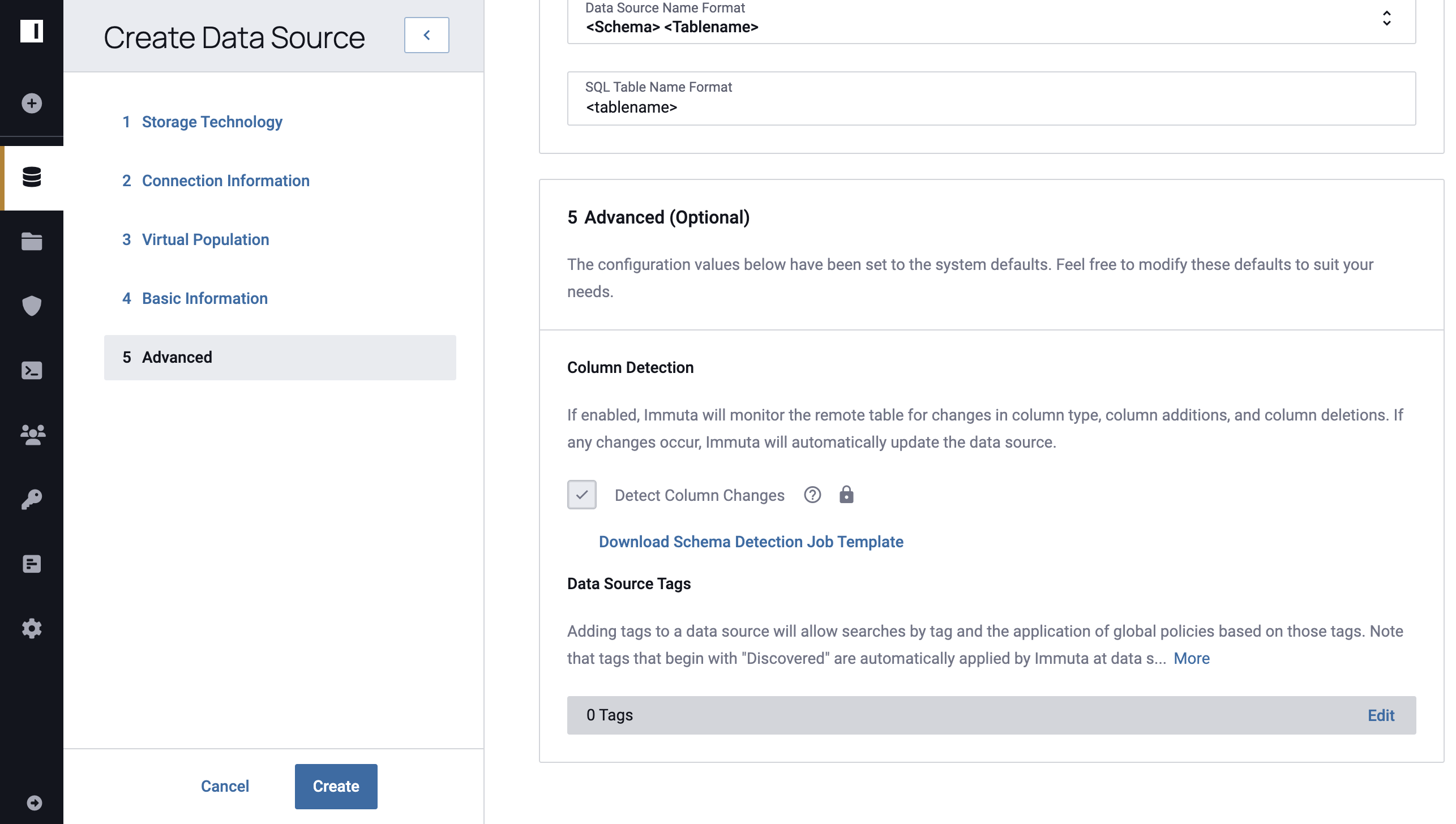The width and height of the screenshot is (1456, 824).
Task: Click the database icon in the sidebar
Action: [x=31, y=177]
